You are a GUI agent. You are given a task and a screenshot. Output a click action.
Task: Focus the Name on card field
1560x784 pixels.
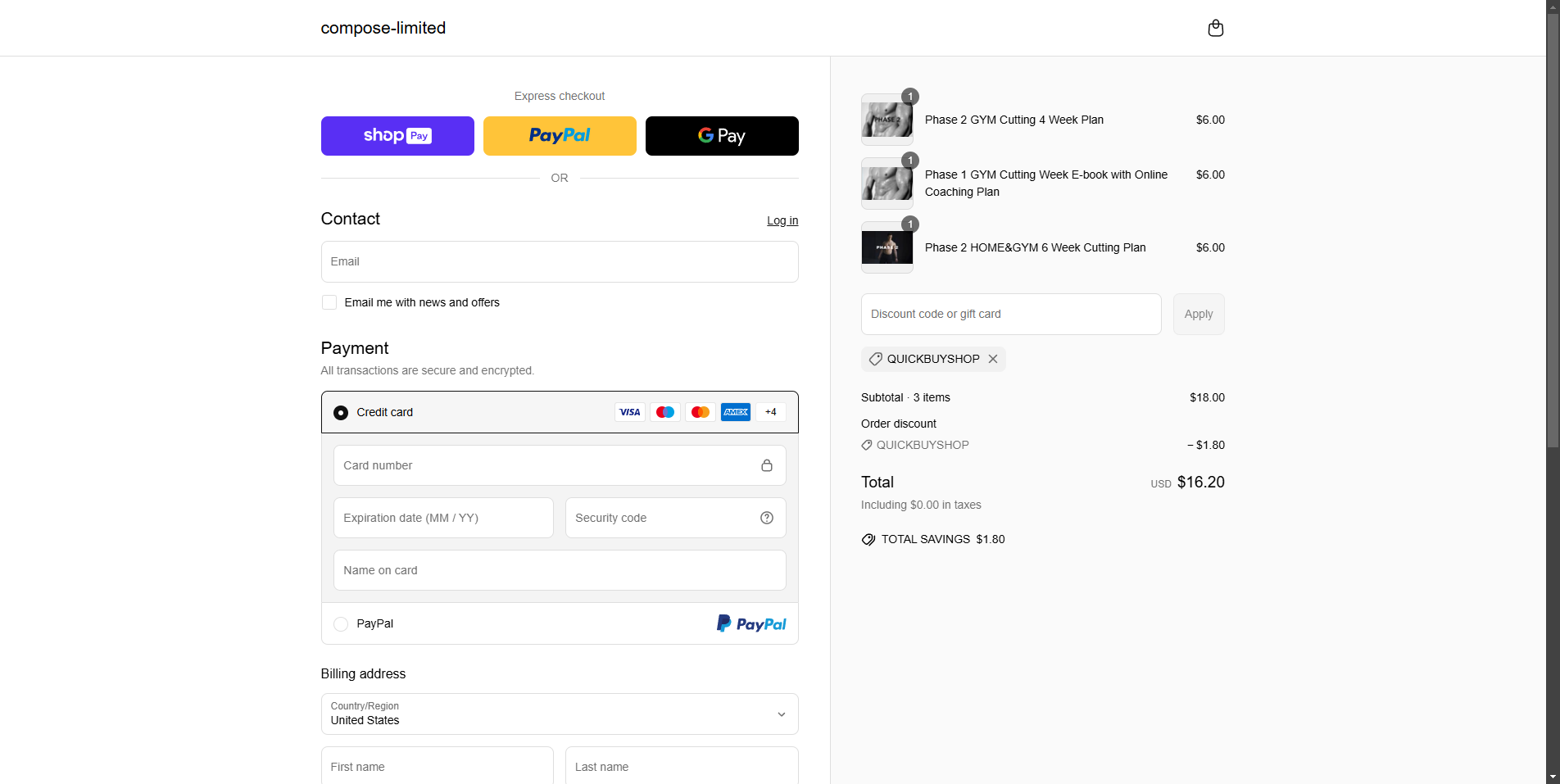pos(560,570)
